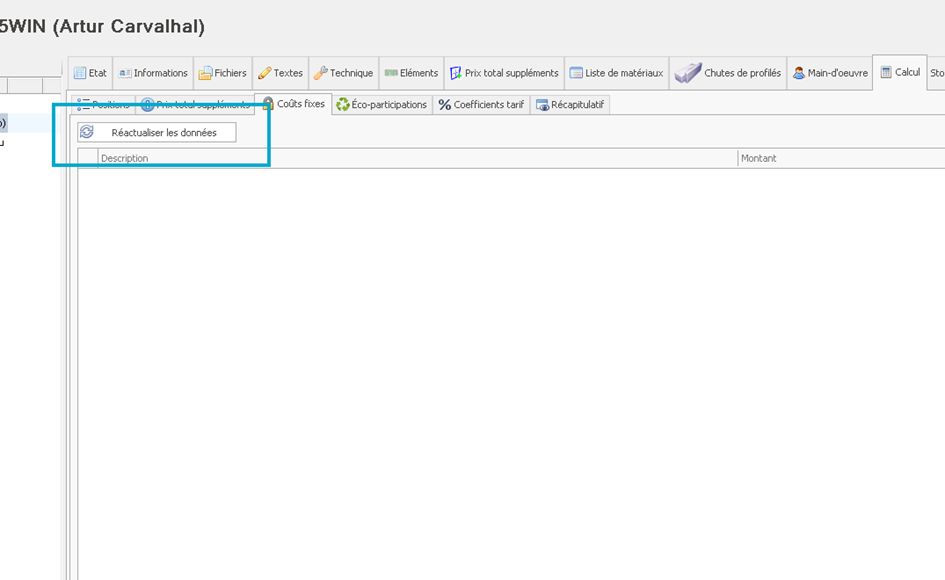Open Chutes de profilés tab
This screenshot has width=945, height=580.
728,73
